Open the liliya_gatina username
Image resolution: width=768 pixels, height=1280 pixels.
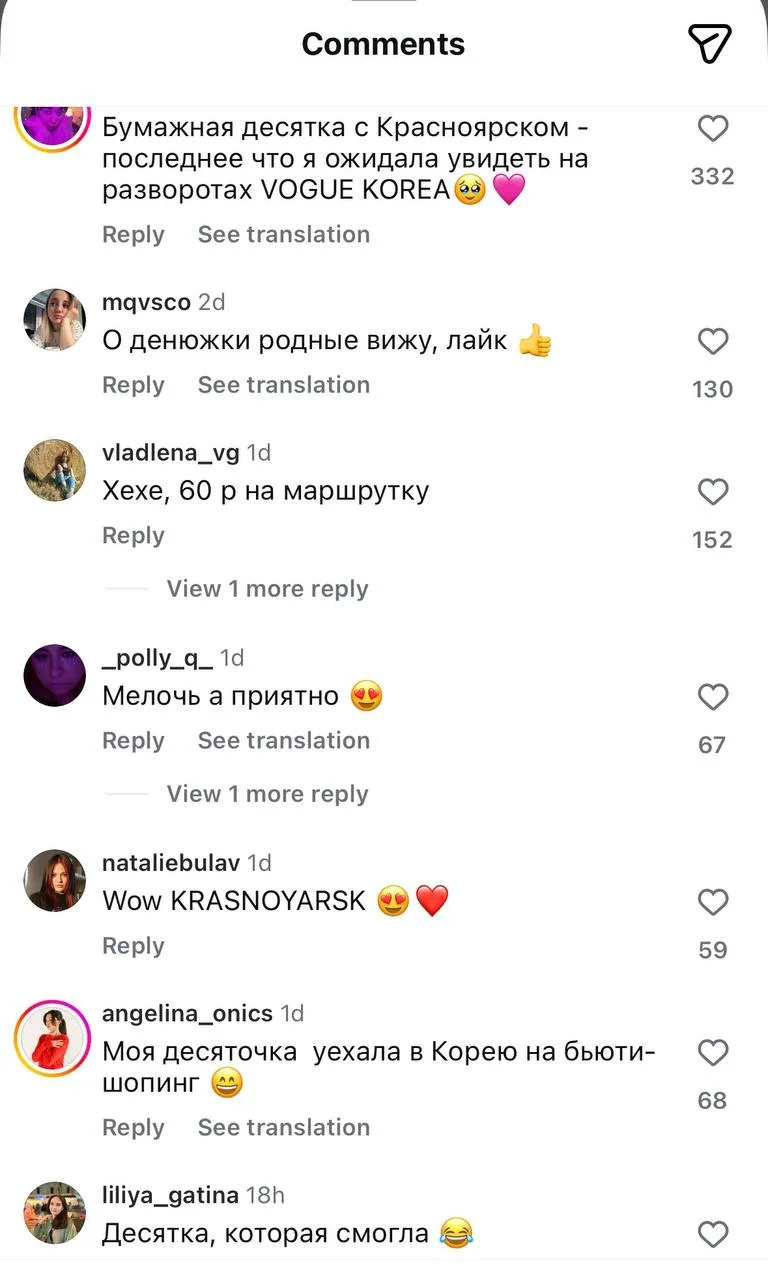coord(170,1195)
